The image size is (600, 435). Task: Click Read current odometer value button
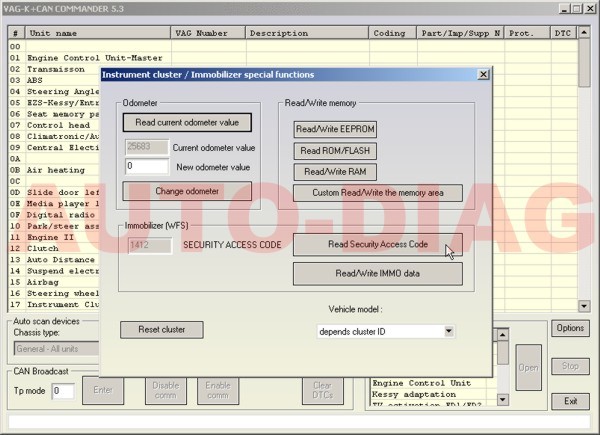point(187,122)
